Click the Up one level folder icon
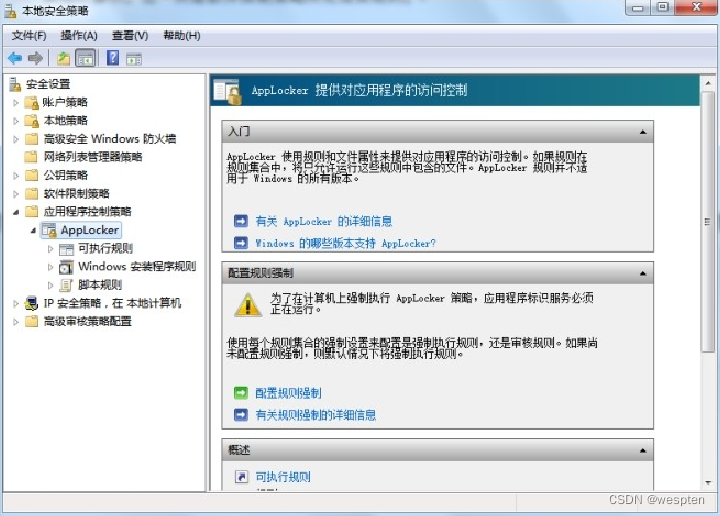720x516 pixels. click(63, 58)
